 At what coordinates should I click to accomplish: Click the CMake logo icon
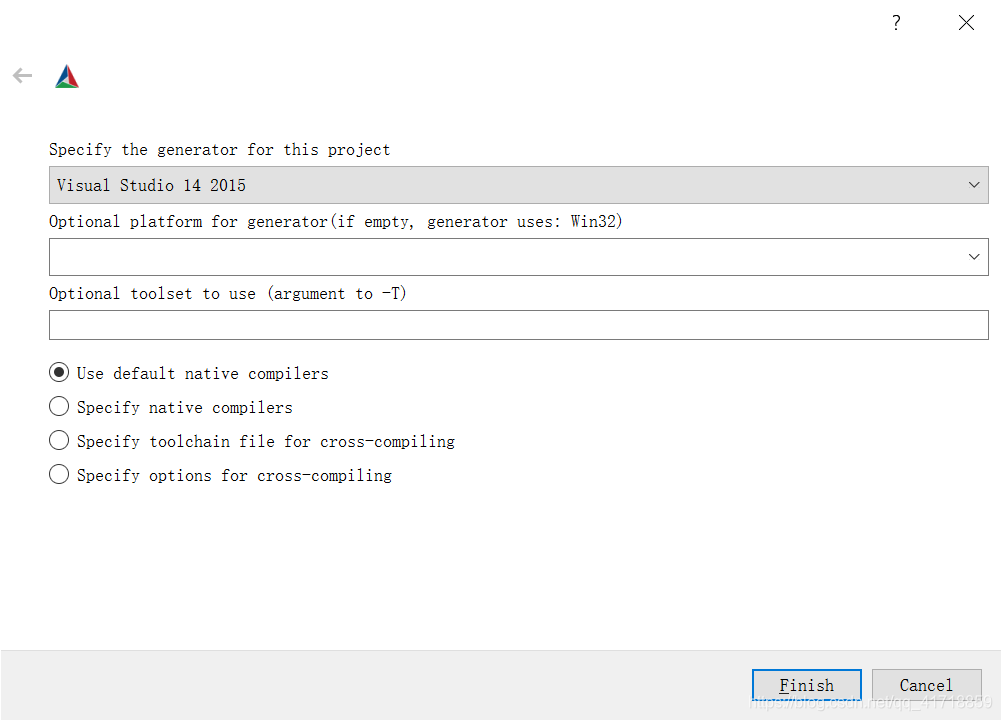66,75
